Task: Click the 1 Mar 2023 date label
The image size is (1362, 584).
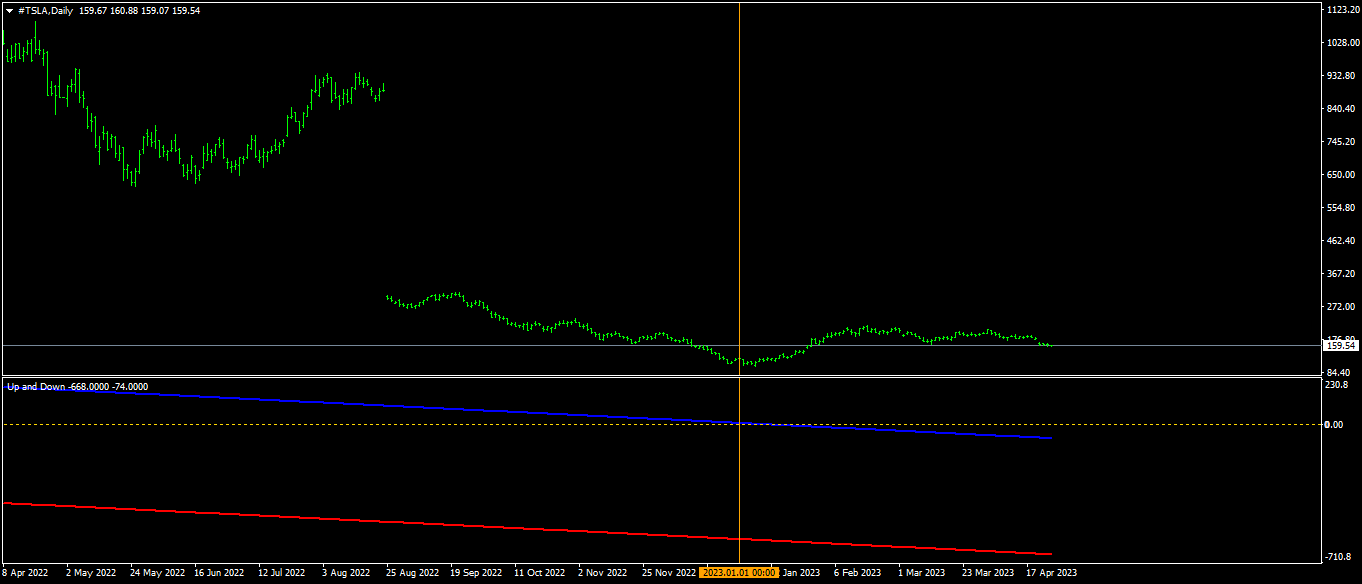Action: tap(921, 573)
